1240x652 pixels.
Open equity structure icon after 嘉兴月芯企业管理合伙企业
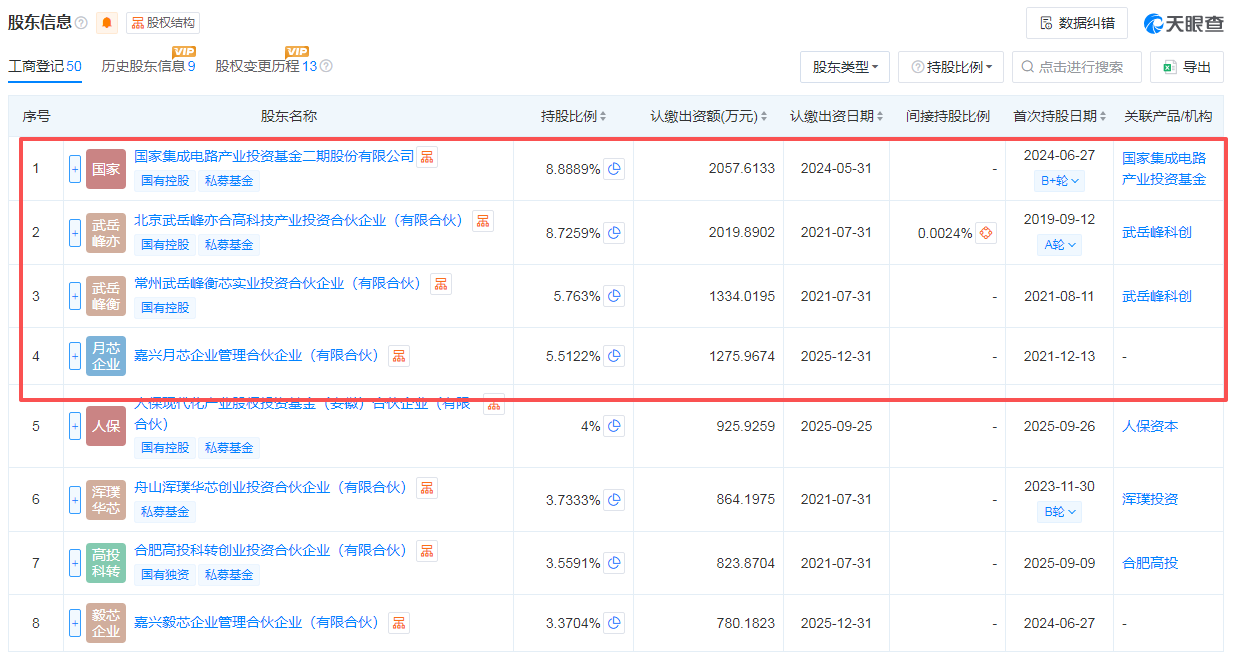coord(399,355)
